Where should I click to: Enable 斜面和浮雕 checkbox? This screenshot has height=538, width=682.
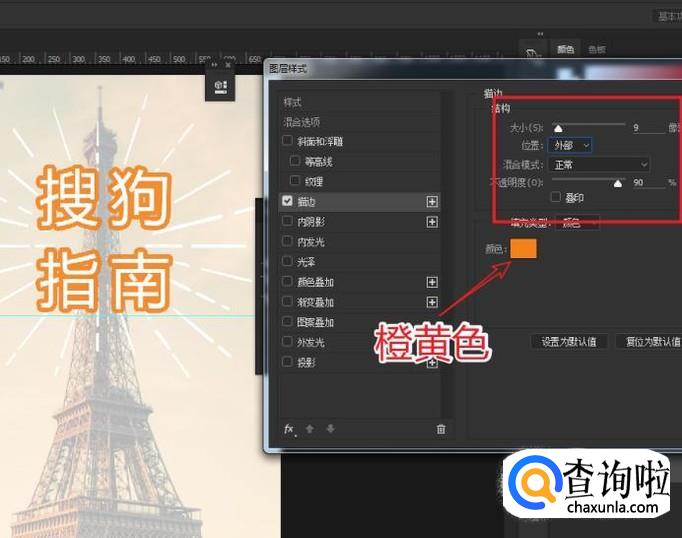click(x=287, y=140)
